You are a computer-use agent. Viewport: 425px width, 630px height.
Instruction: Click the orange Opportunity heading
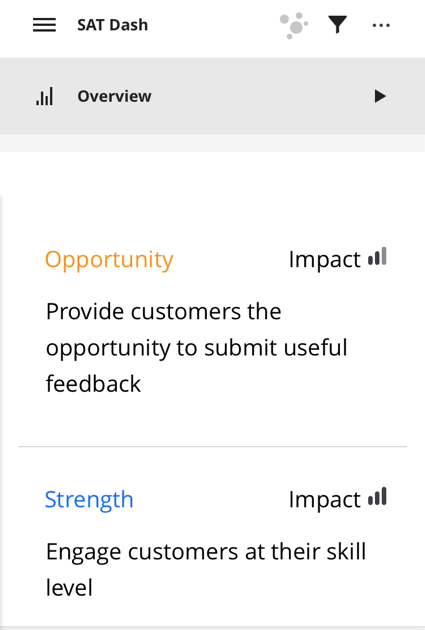pos(109,260)
